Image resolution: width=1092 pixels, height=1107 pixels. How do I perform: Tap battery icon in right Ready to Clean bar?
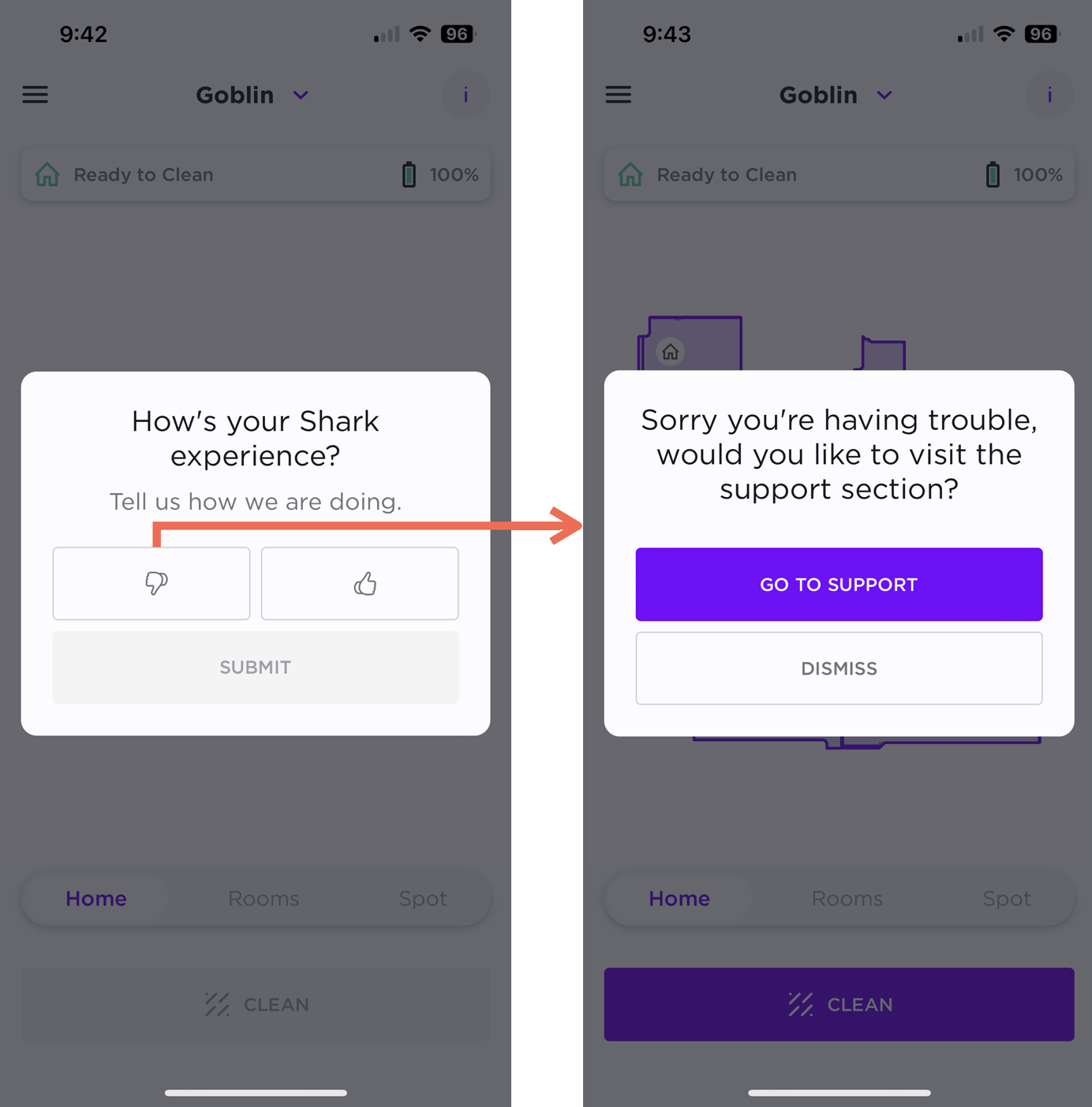(993, 174)
